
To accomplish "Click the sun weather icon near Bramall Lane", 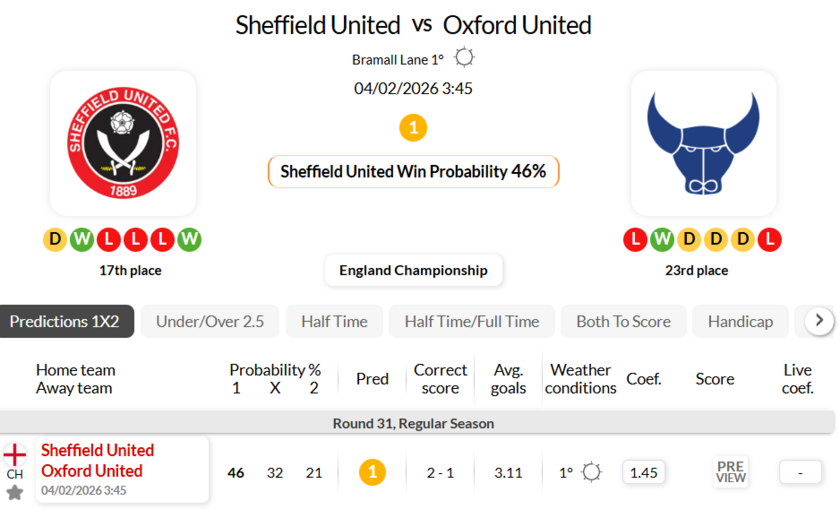I will (464, 58).
